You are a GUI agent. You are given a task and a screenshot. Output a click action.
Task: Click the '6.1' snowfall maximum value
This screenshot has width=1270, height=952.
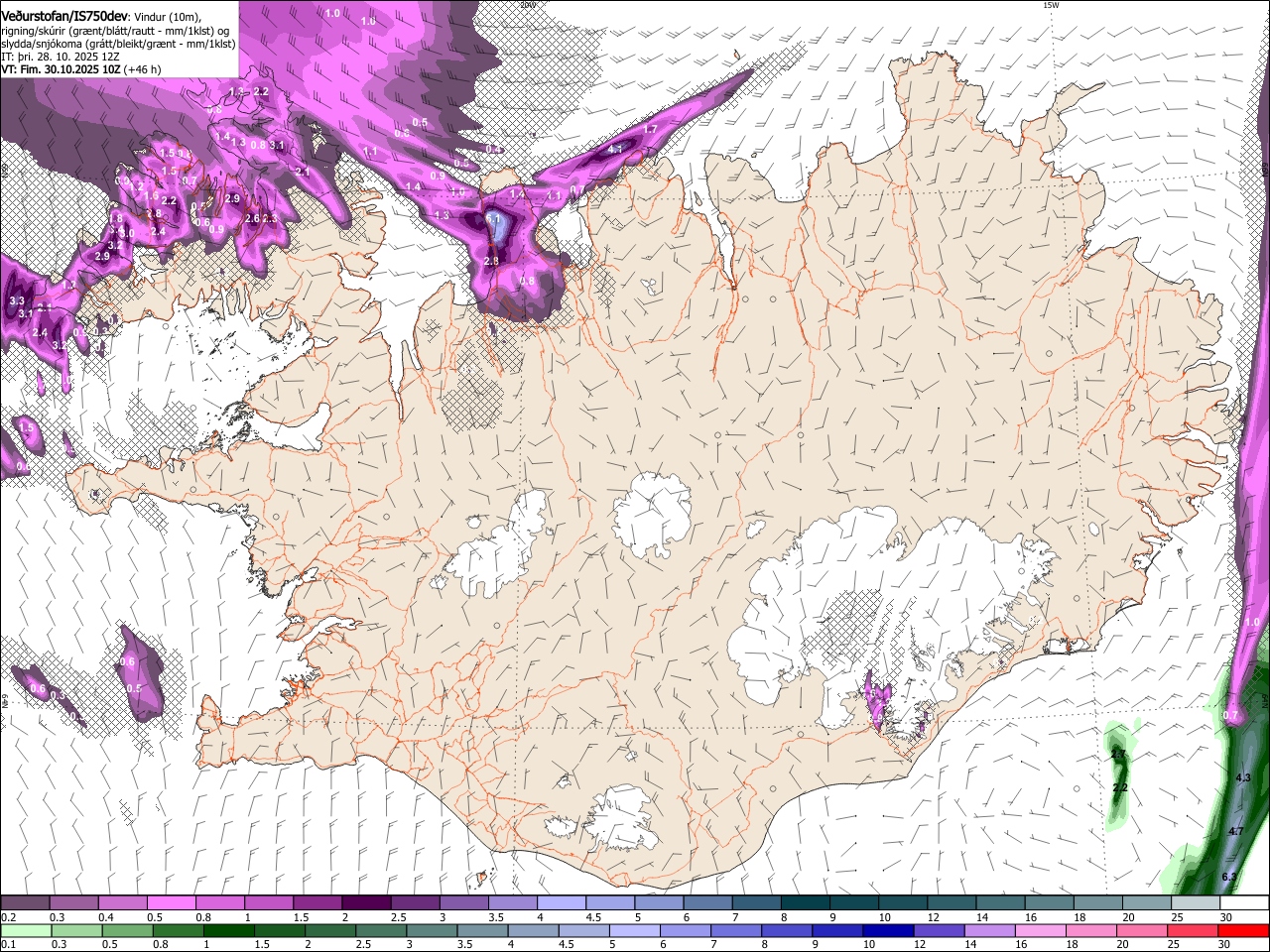point(493,218)
